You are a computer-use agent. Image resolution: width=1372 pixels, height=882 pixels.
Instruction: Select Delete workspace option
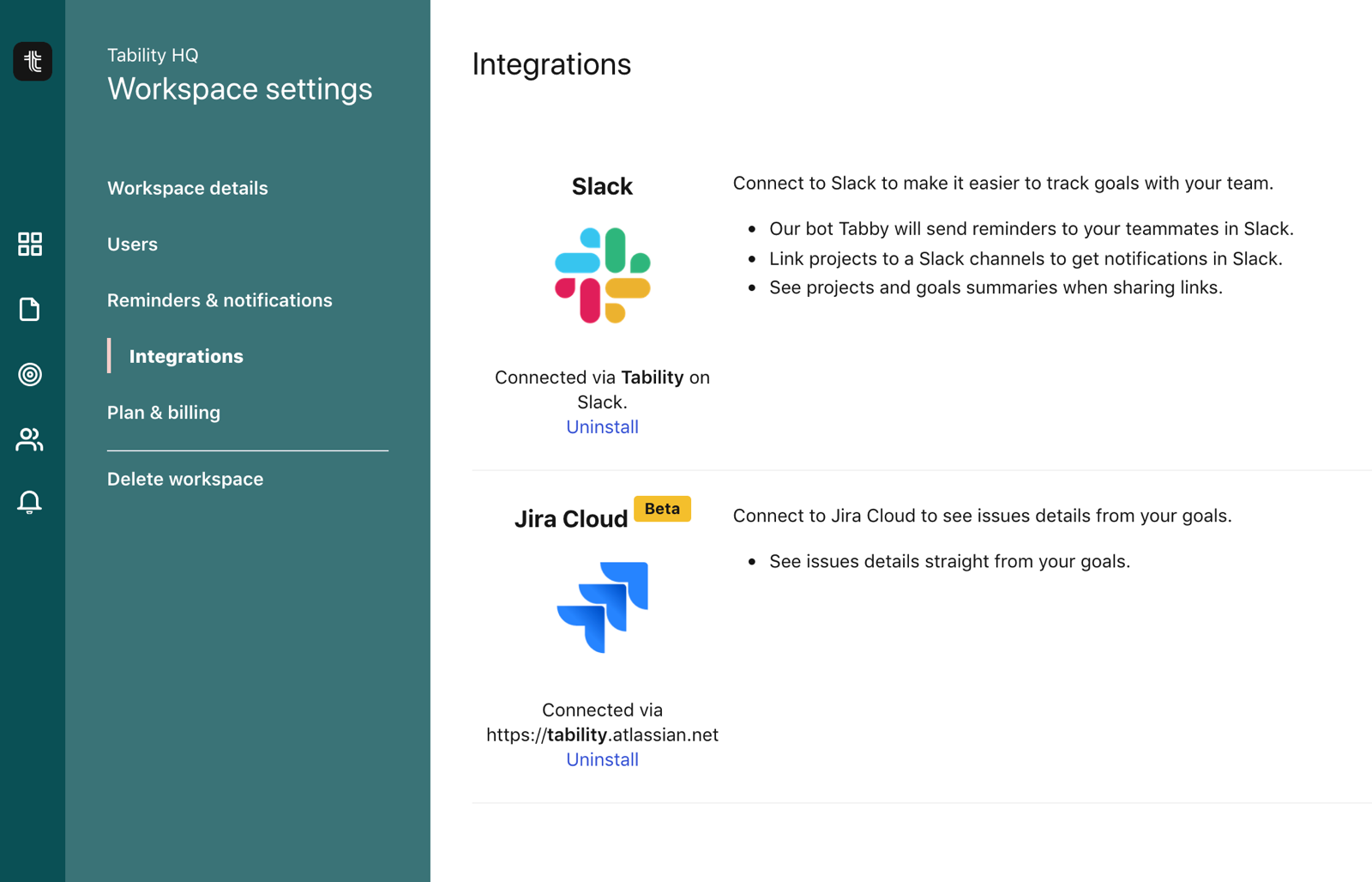coord(185,479)
